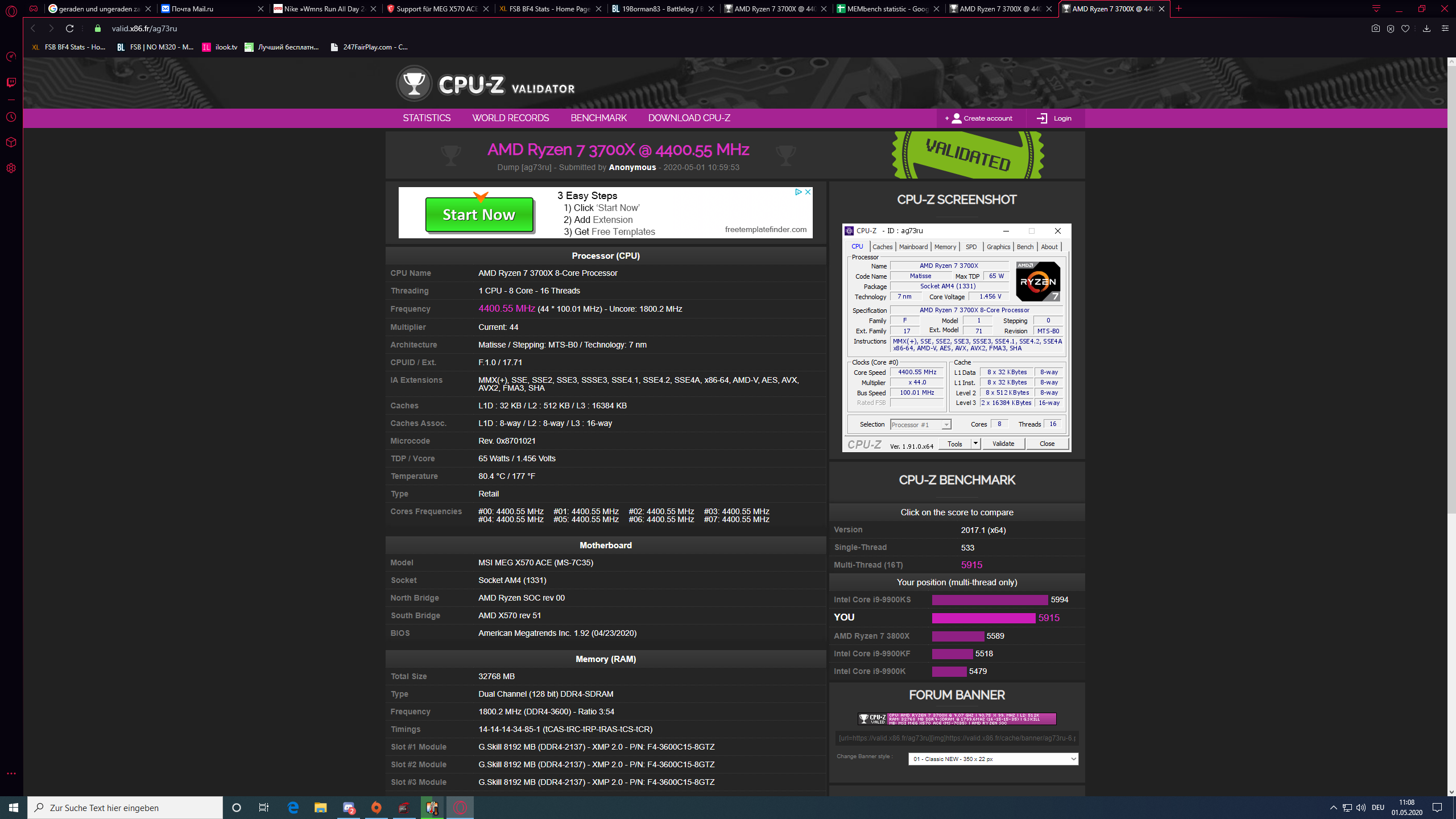This screenshot has height=819, width=1456.
Task: Click the Create account button
Action: coord(979,118)
